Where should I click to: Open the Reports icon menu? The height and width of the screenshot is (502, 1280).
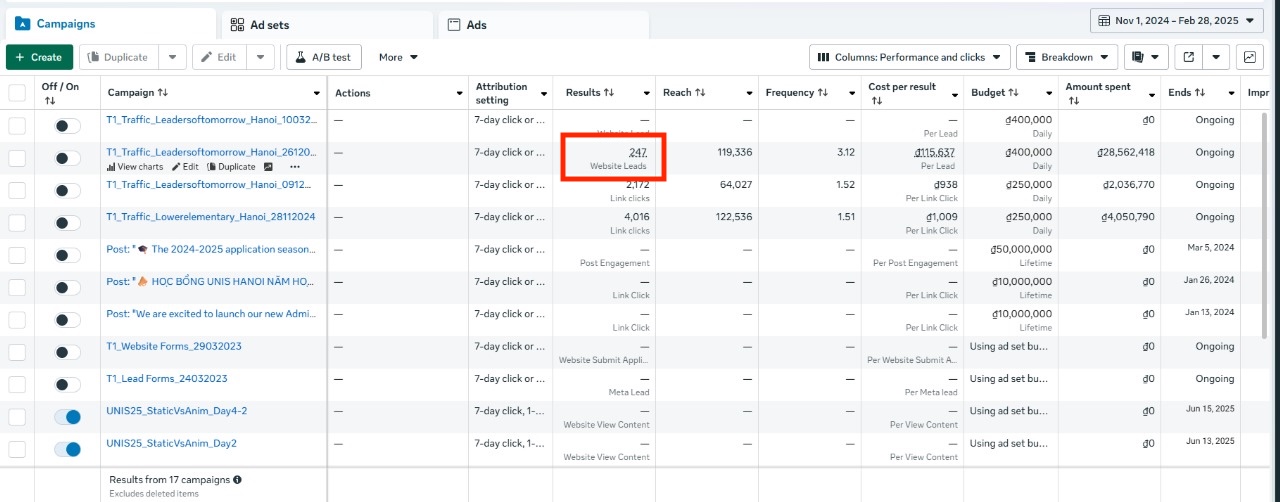click(1146, 57)
